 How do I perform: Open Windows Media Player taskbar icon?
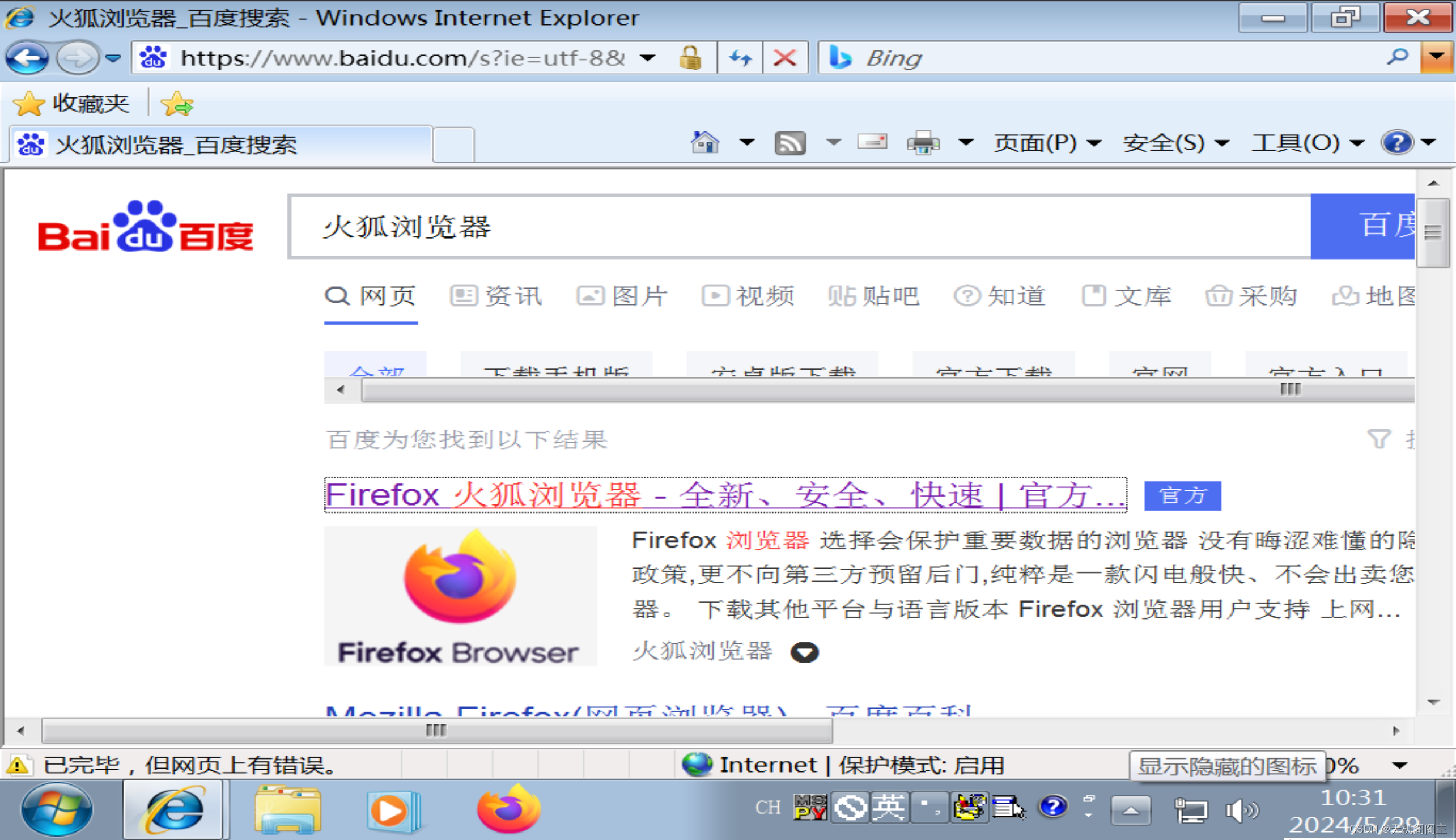[393, 810]
